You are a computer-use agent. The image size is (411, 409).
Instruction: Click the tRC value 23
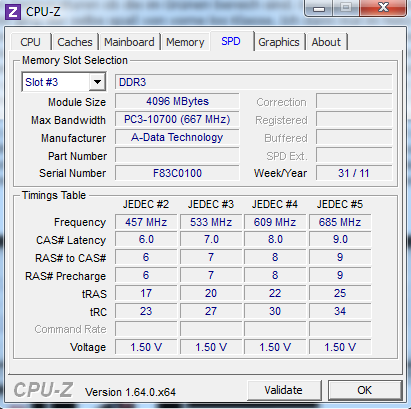coord(146,311)
